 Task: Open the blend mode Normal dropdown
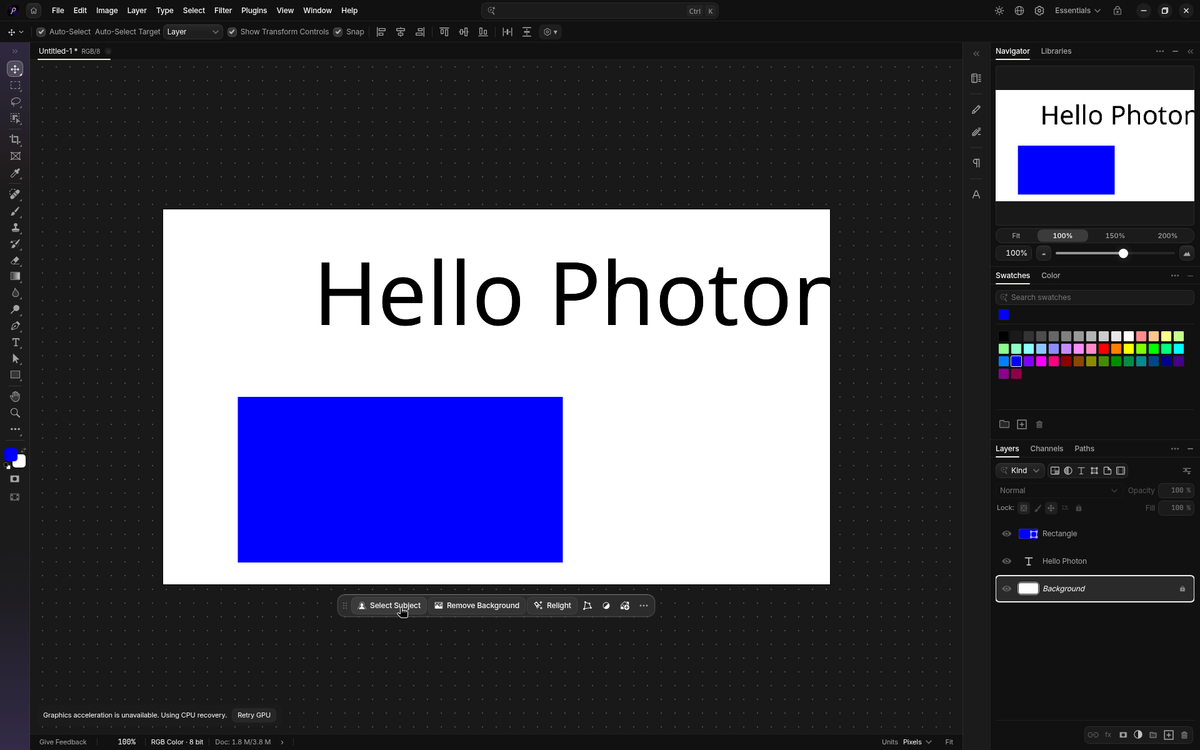1058,491
